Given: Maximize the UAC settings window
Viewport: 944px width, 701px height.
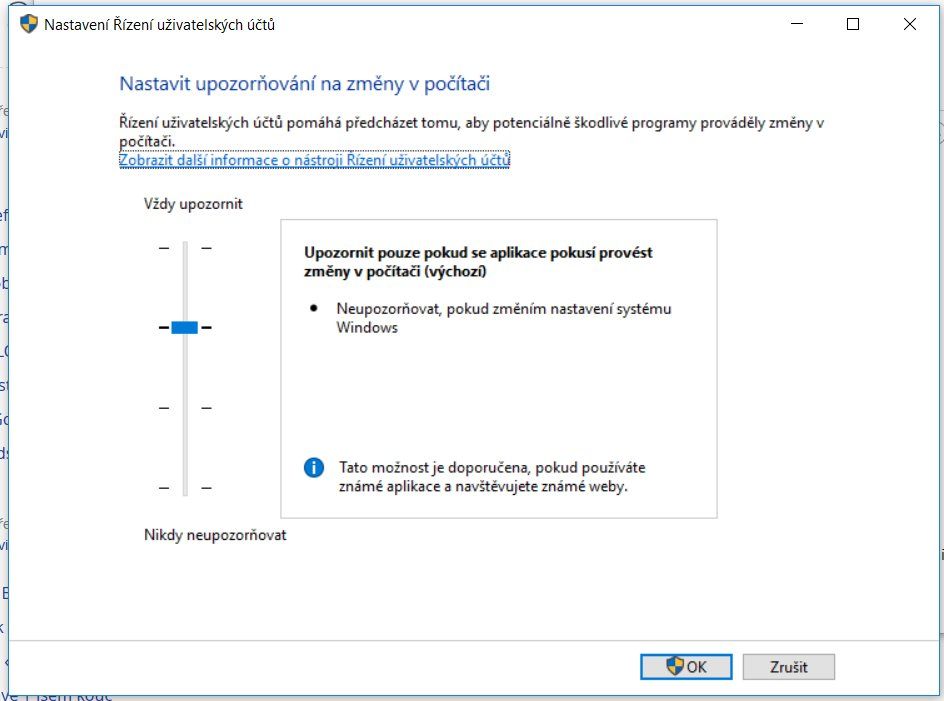Looking at the screenshot, I should [852, 24].
